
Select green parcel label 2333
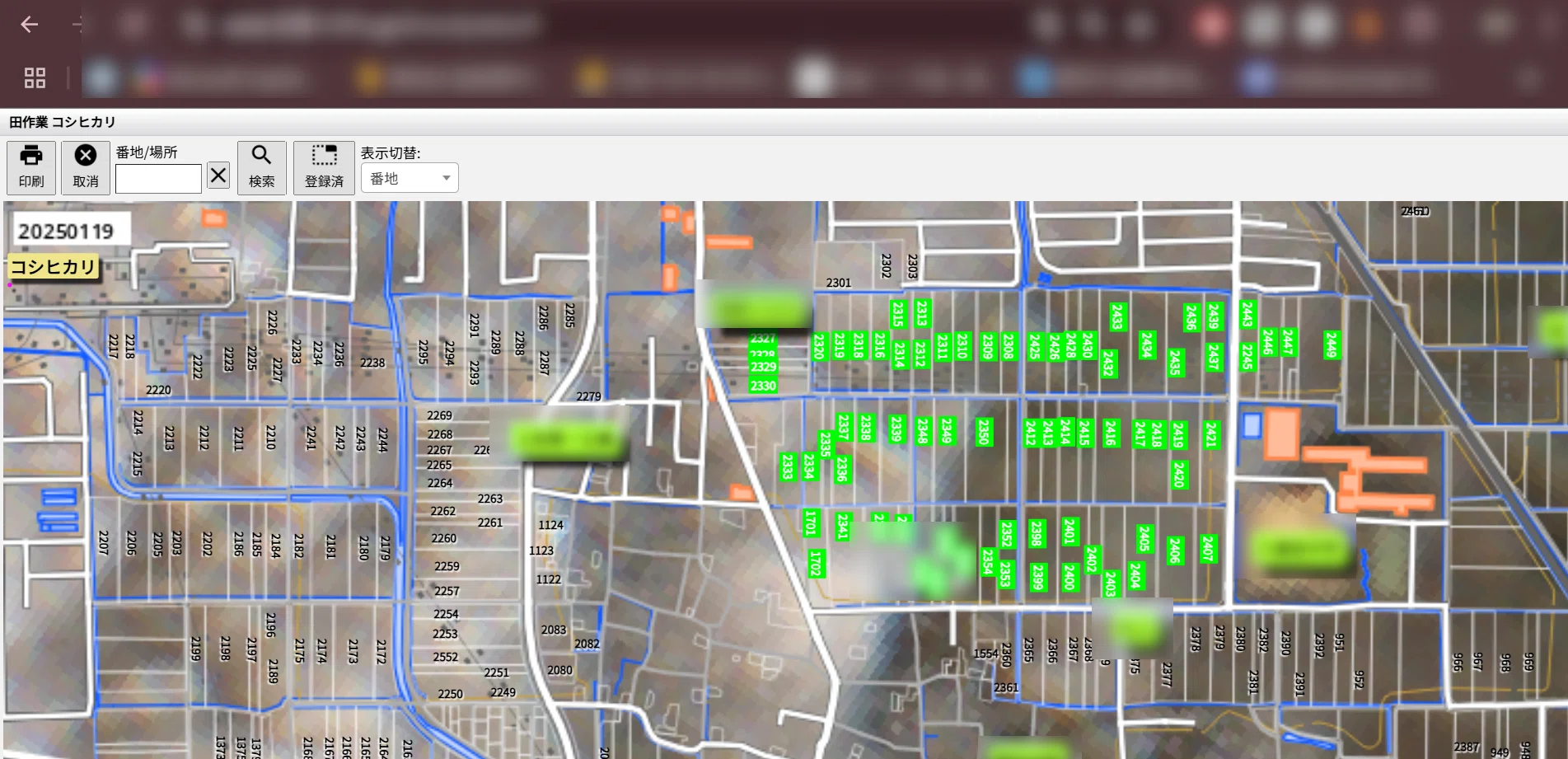point(787,466)
